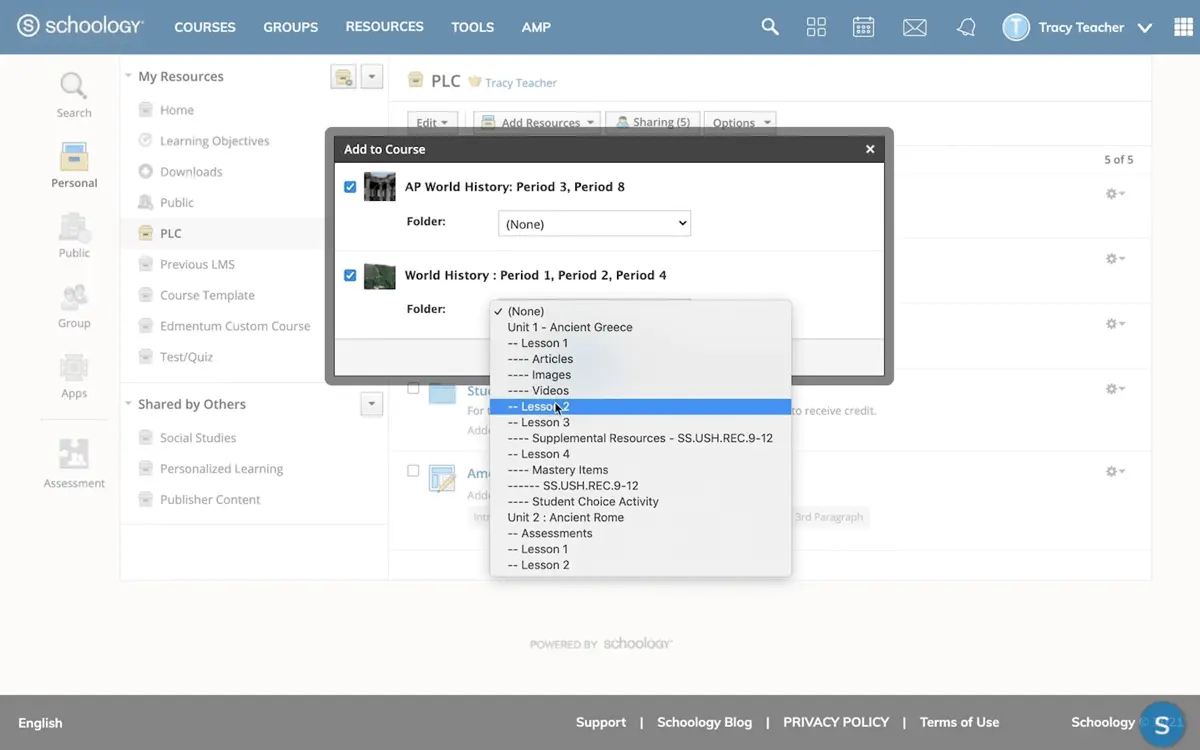Click the gear icon for the fourth resource row
Screen dimensions: 1200x750
(1115, 388)
